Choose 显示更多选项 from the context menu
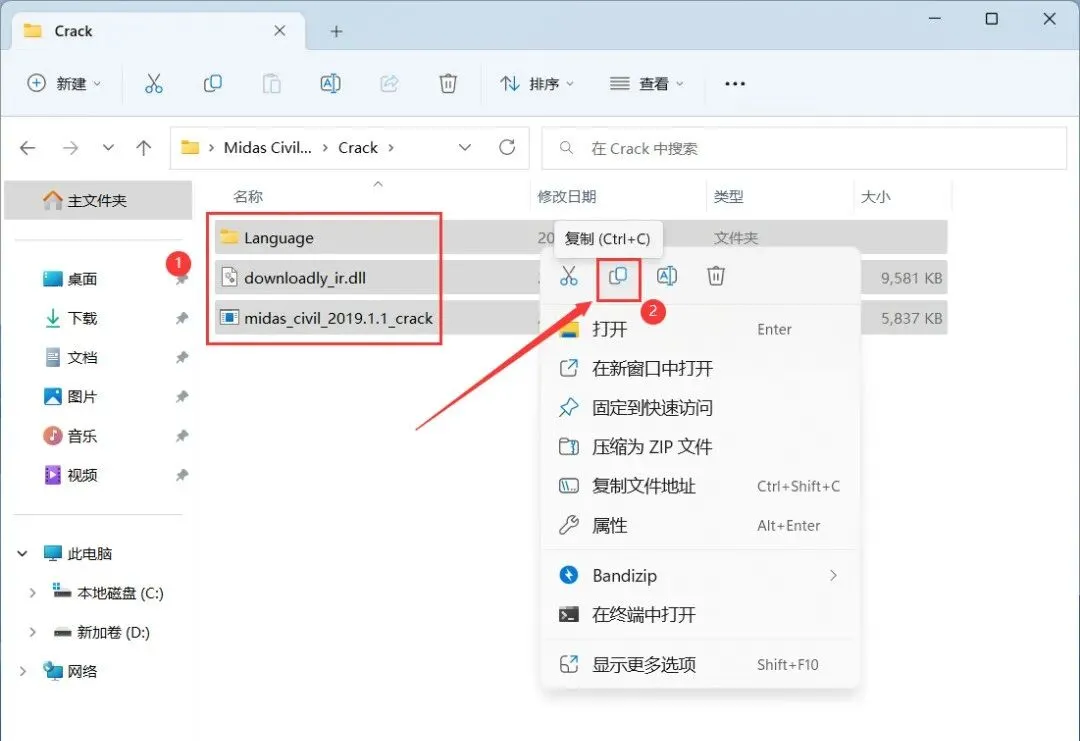 (700, 665)
